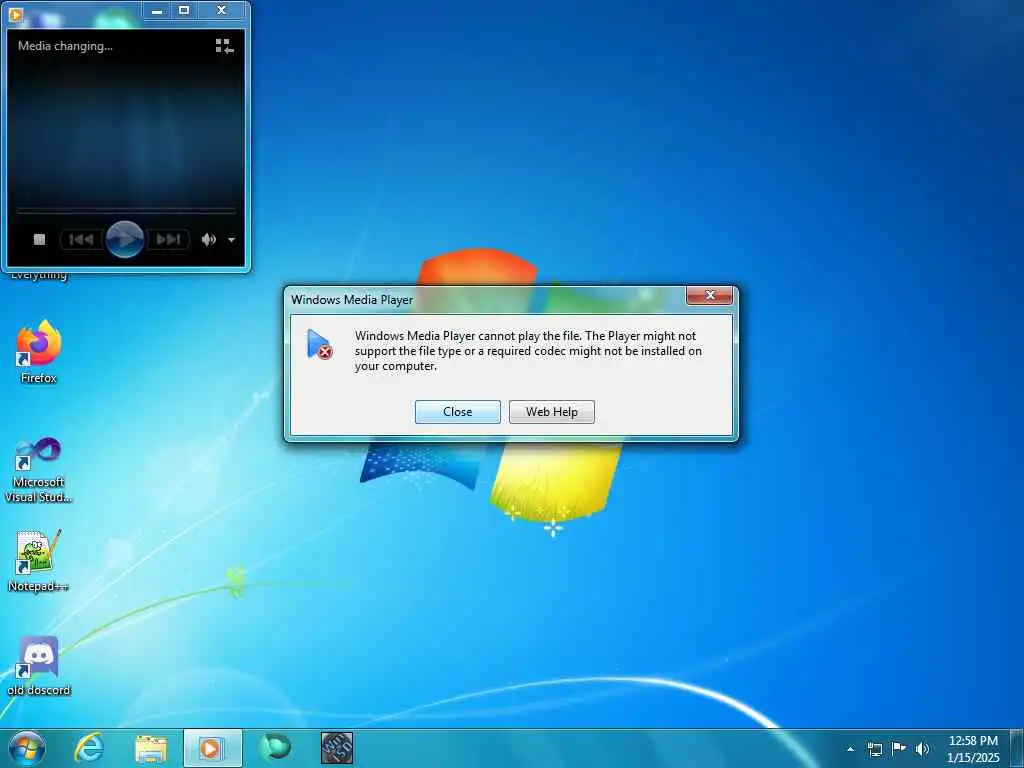
Task: Open Action Center flag in tray
Action: [899, 748]
